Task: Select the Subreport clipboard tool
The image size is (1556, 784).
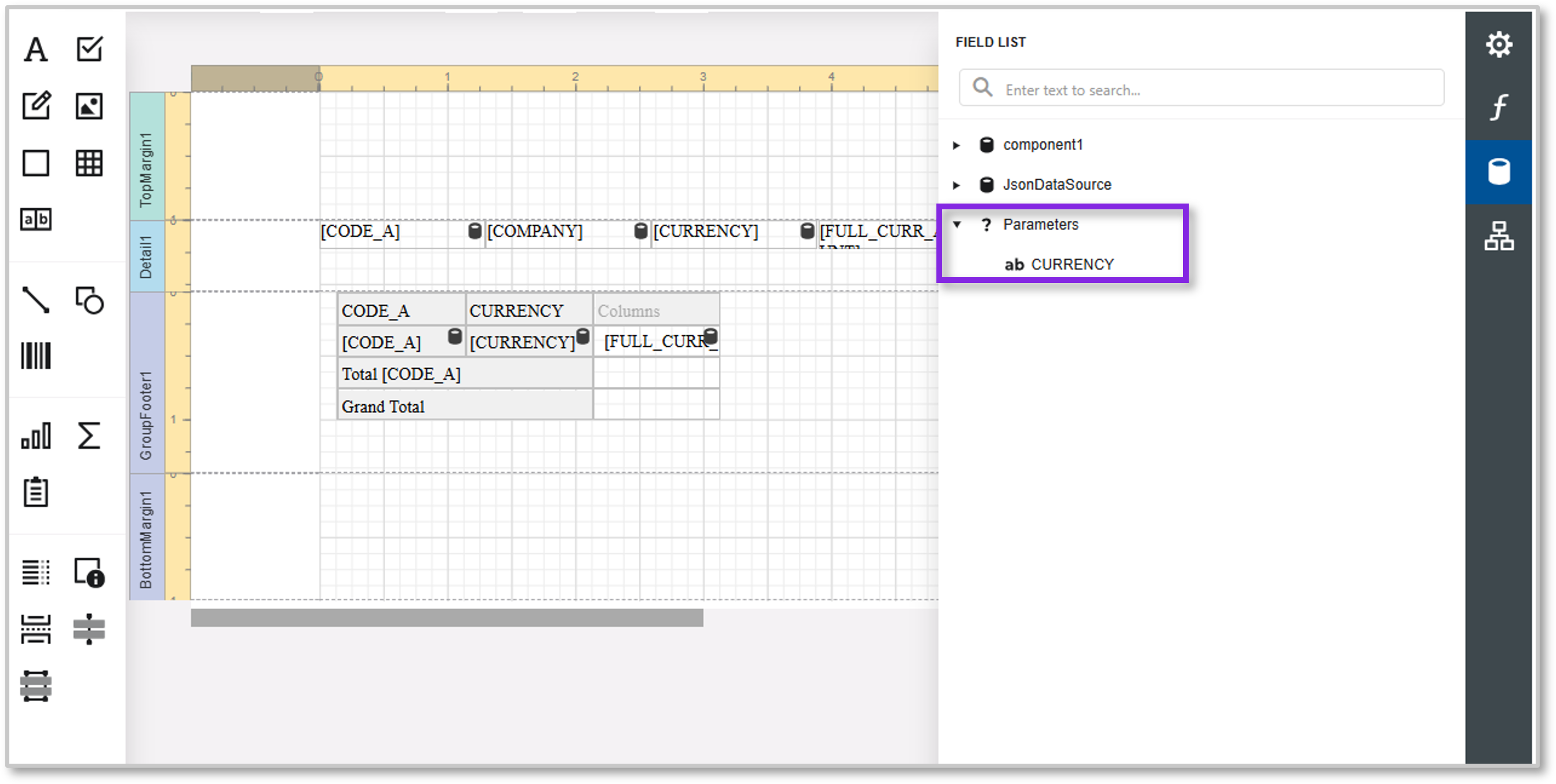Action: (x=35, y=491)
